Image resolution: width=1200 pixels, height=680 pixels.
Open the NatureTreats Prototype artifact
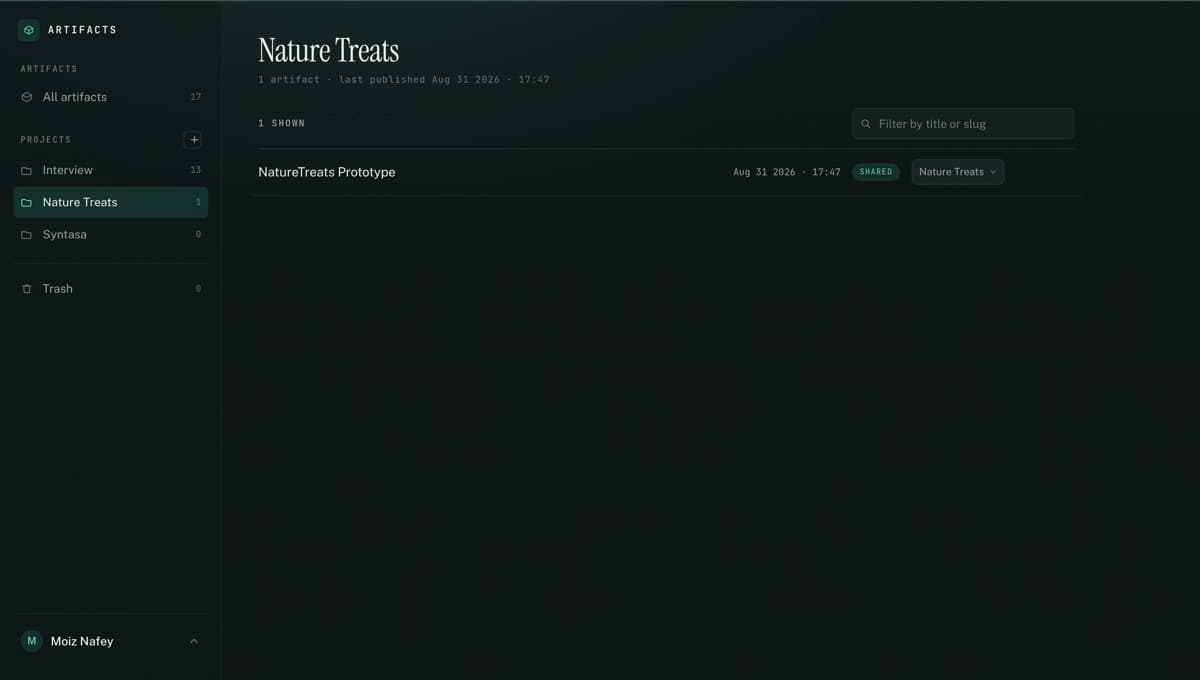point(327,172)
